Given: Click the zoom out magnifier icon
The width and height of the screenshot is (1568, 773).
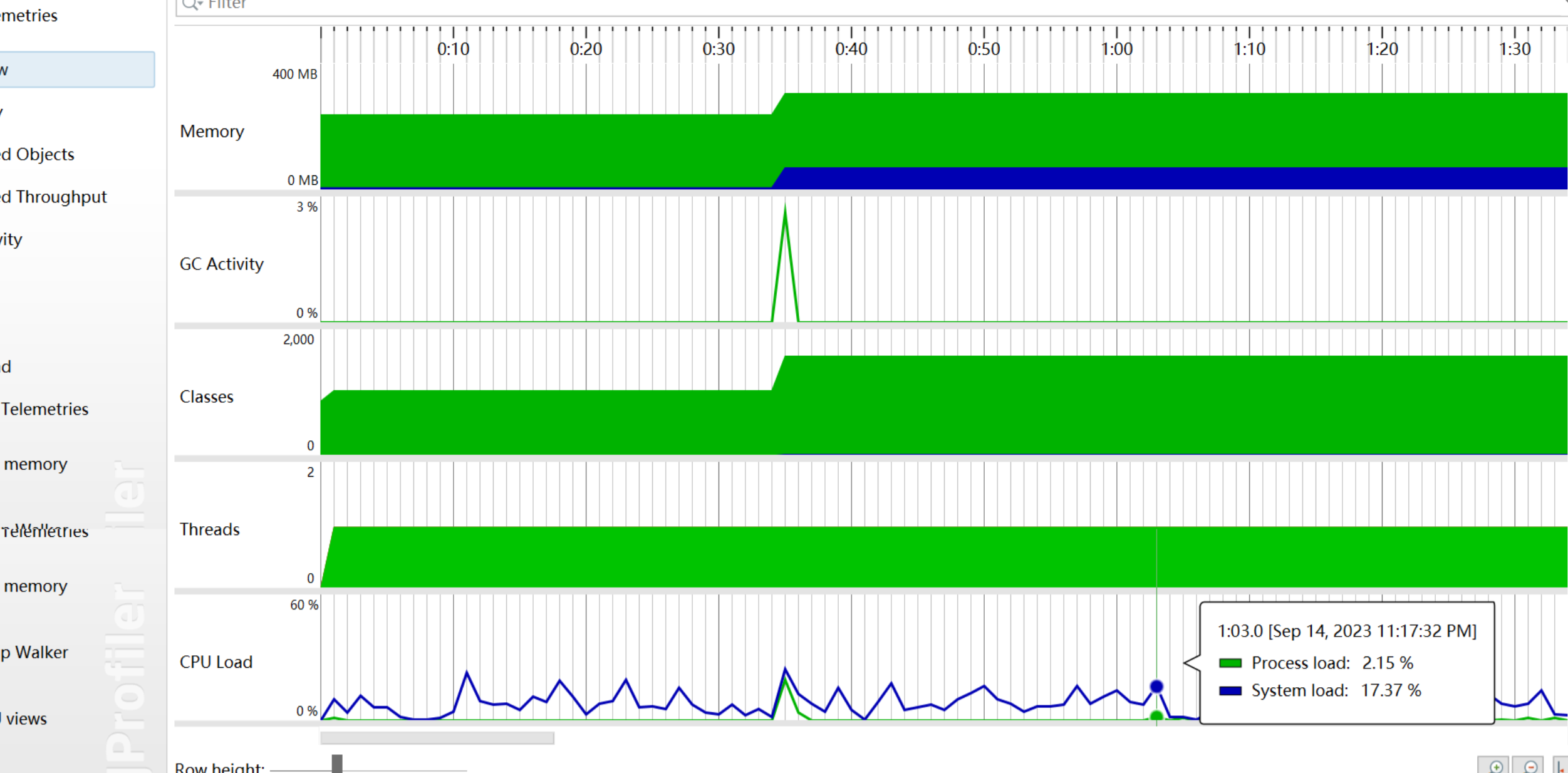Looking at the screenshot, I should pyautogui.click(x=1530, y=767).
